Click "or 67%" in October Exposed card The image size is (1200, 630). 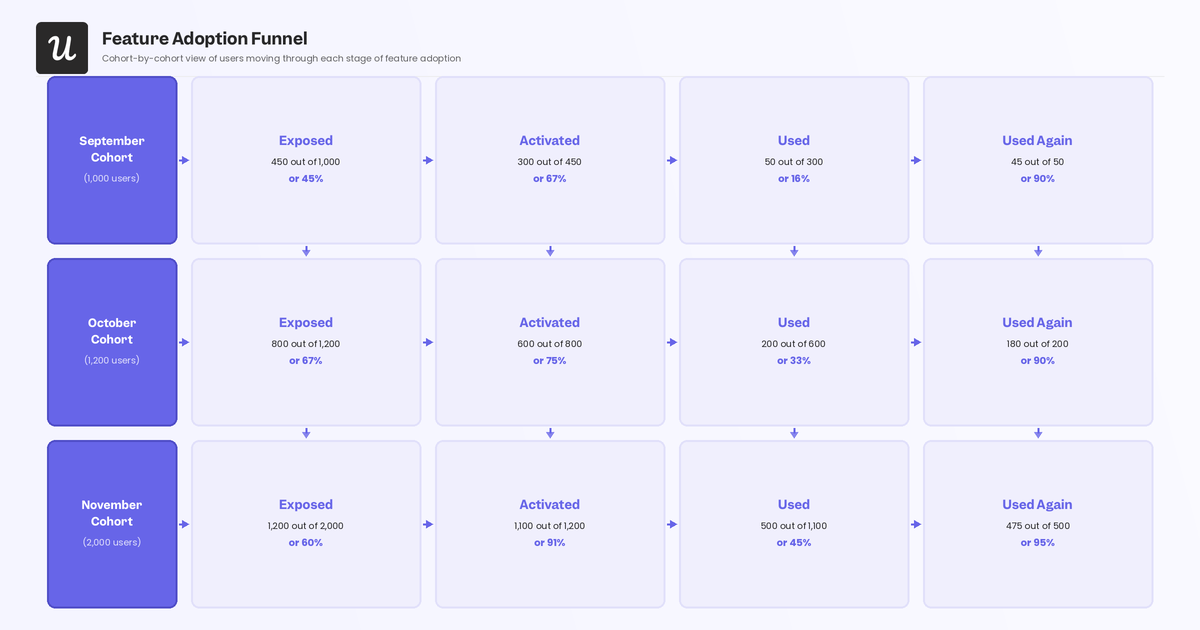306,361
